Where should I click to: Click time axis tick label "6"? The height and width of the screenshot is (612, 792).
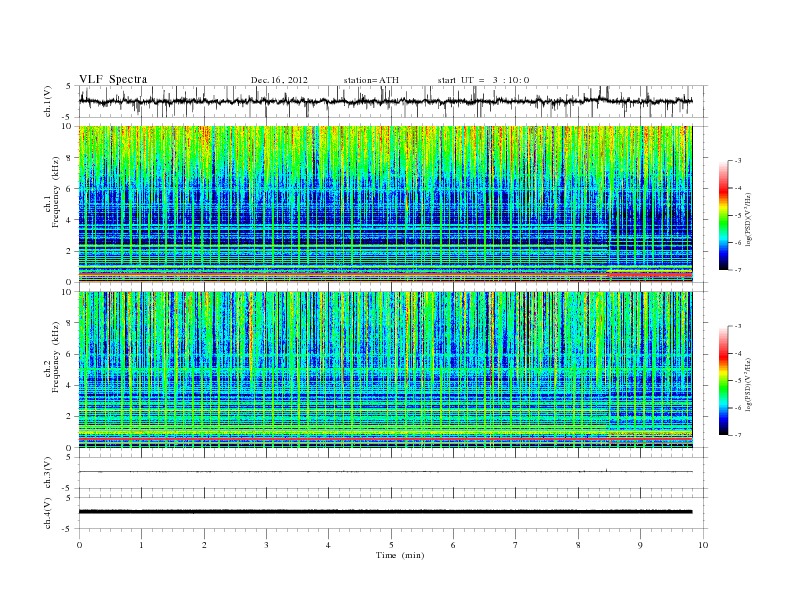454,545
